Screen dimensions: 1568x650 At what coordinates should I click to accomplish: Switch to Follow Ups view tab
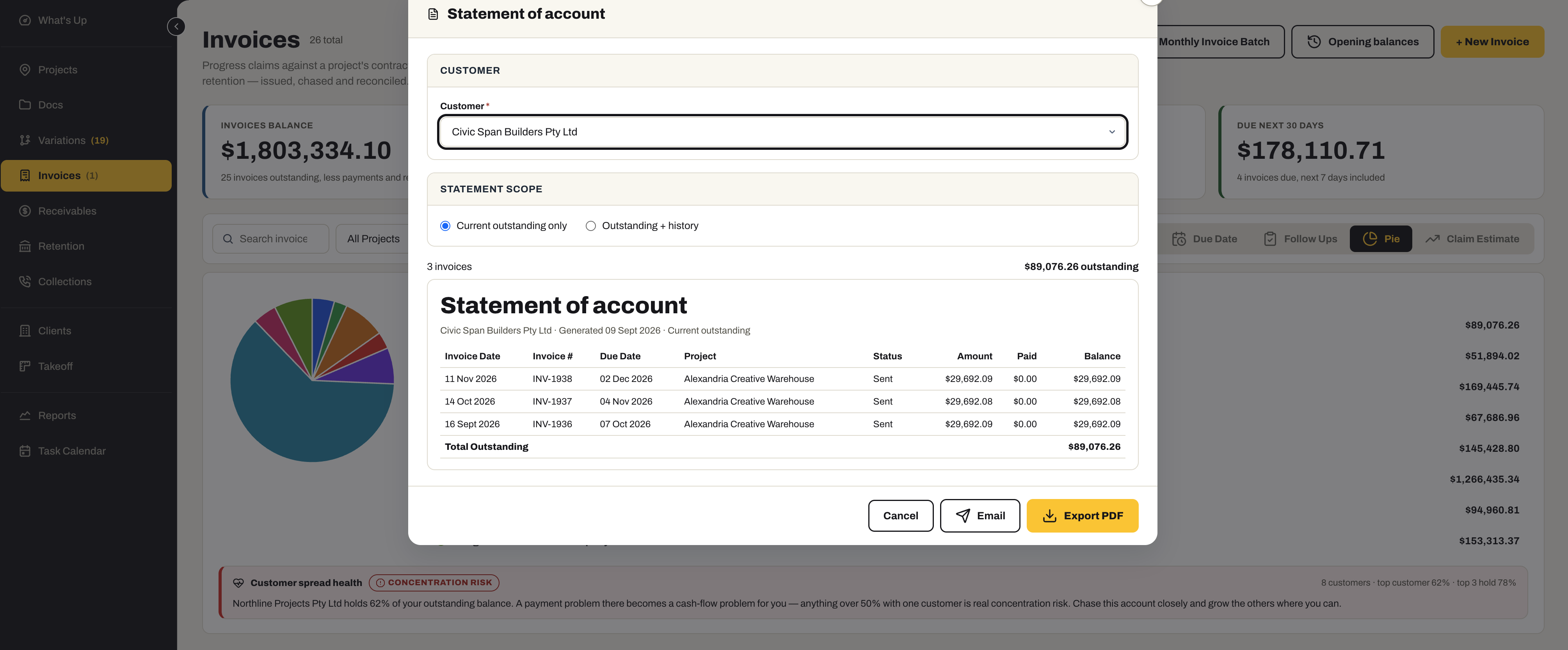click(1301, 239)
